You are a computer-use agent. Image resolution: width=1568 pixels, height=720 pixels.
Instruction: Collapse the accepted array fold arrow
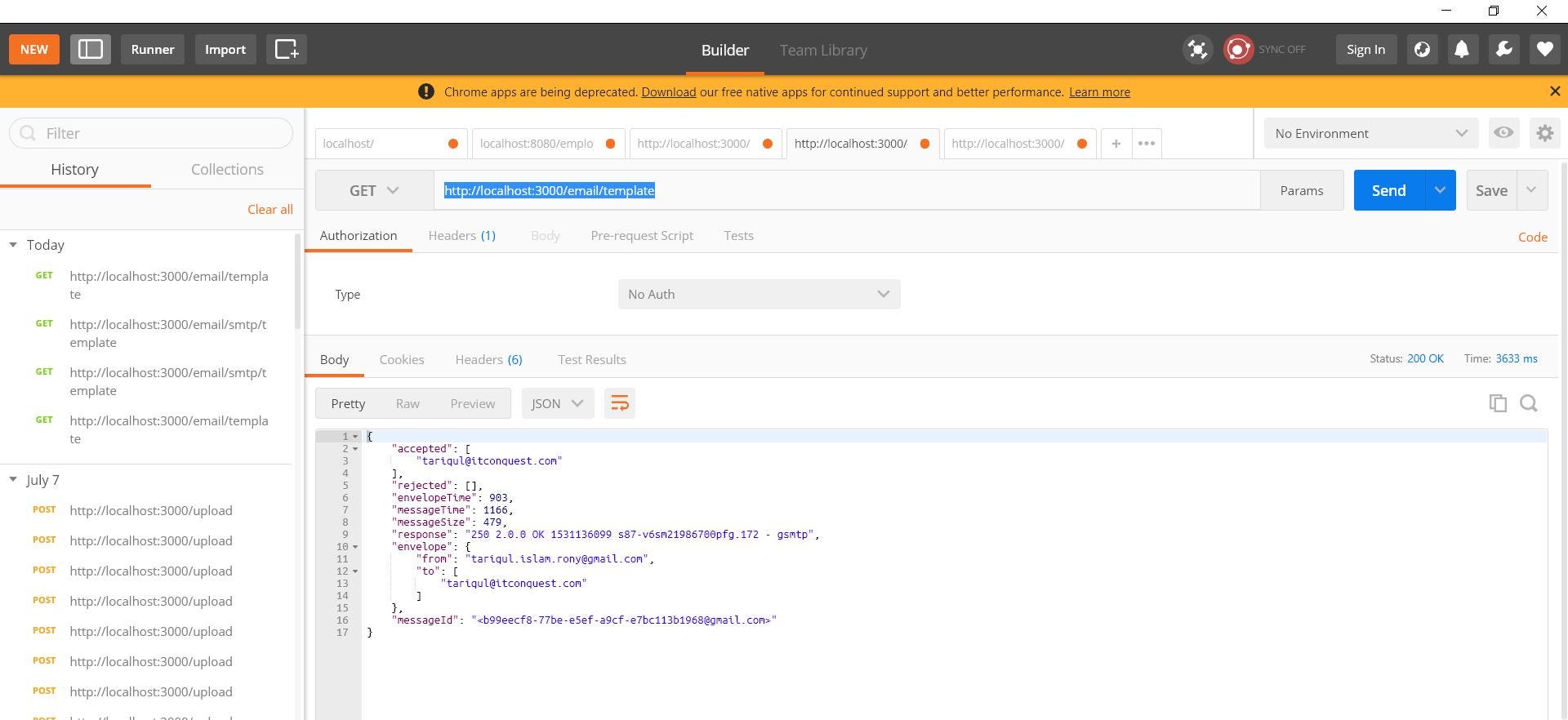(355, 449)
